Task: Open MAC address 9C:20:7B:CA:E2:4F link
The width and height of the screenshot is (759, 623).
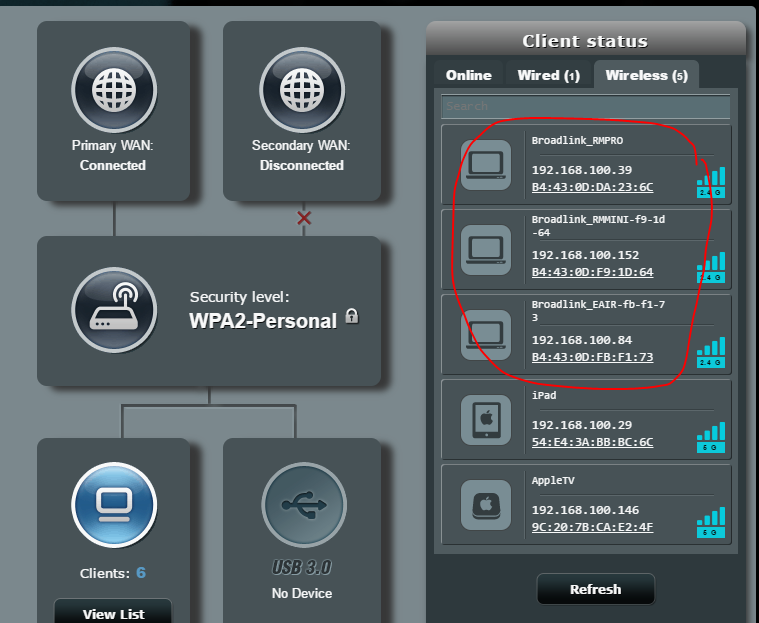Action: click(592, 527)
